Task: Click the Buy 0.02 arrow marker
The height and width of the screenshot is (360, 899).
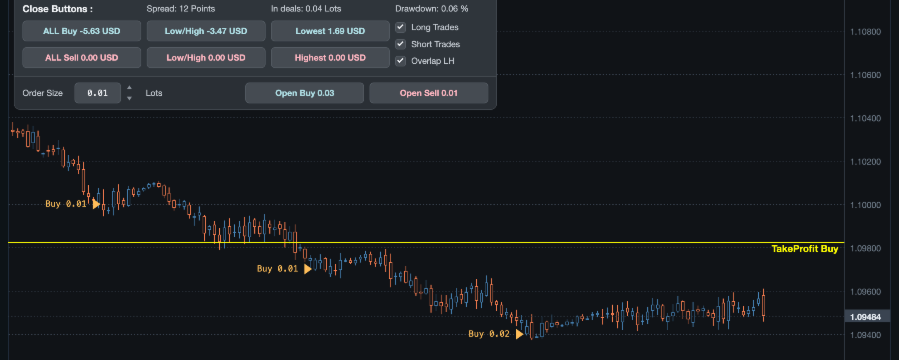Action: pos(519,334)
